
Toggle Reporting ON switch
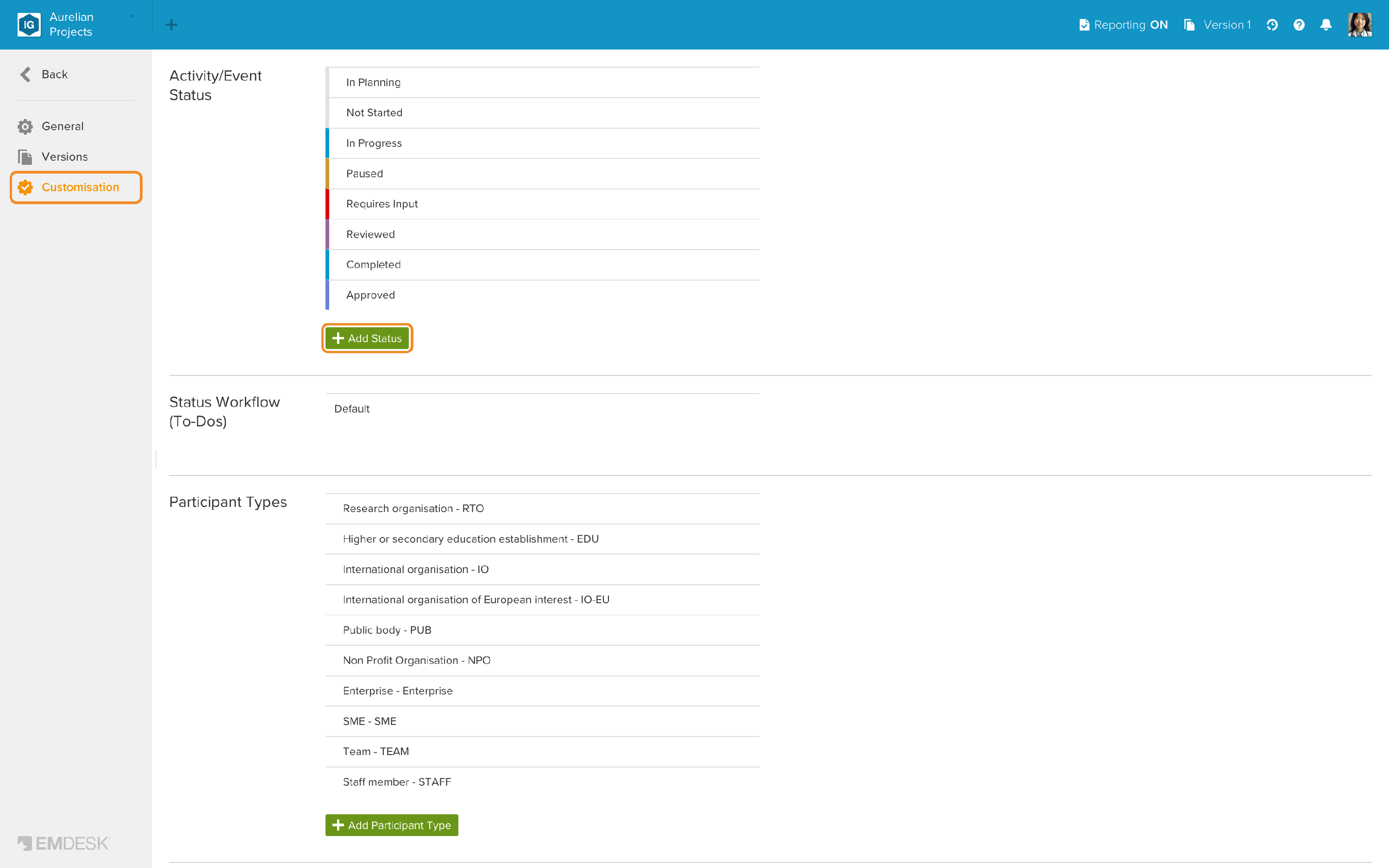click(x=1123, y=25)
